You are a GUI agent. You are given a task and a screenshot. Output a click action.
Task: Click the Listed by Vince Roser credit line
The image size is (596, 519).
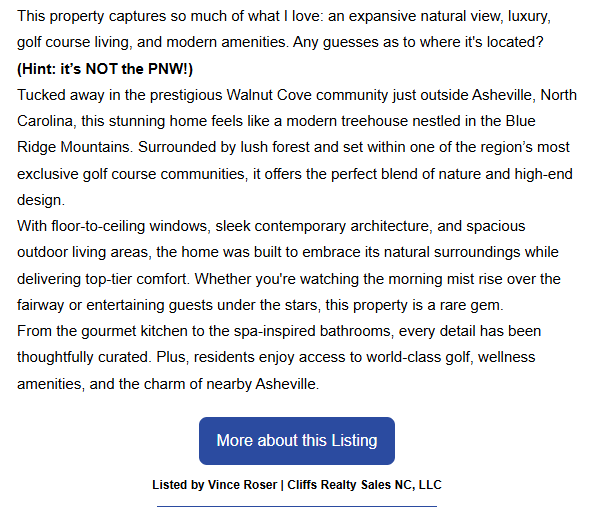[x=296, y=485]
